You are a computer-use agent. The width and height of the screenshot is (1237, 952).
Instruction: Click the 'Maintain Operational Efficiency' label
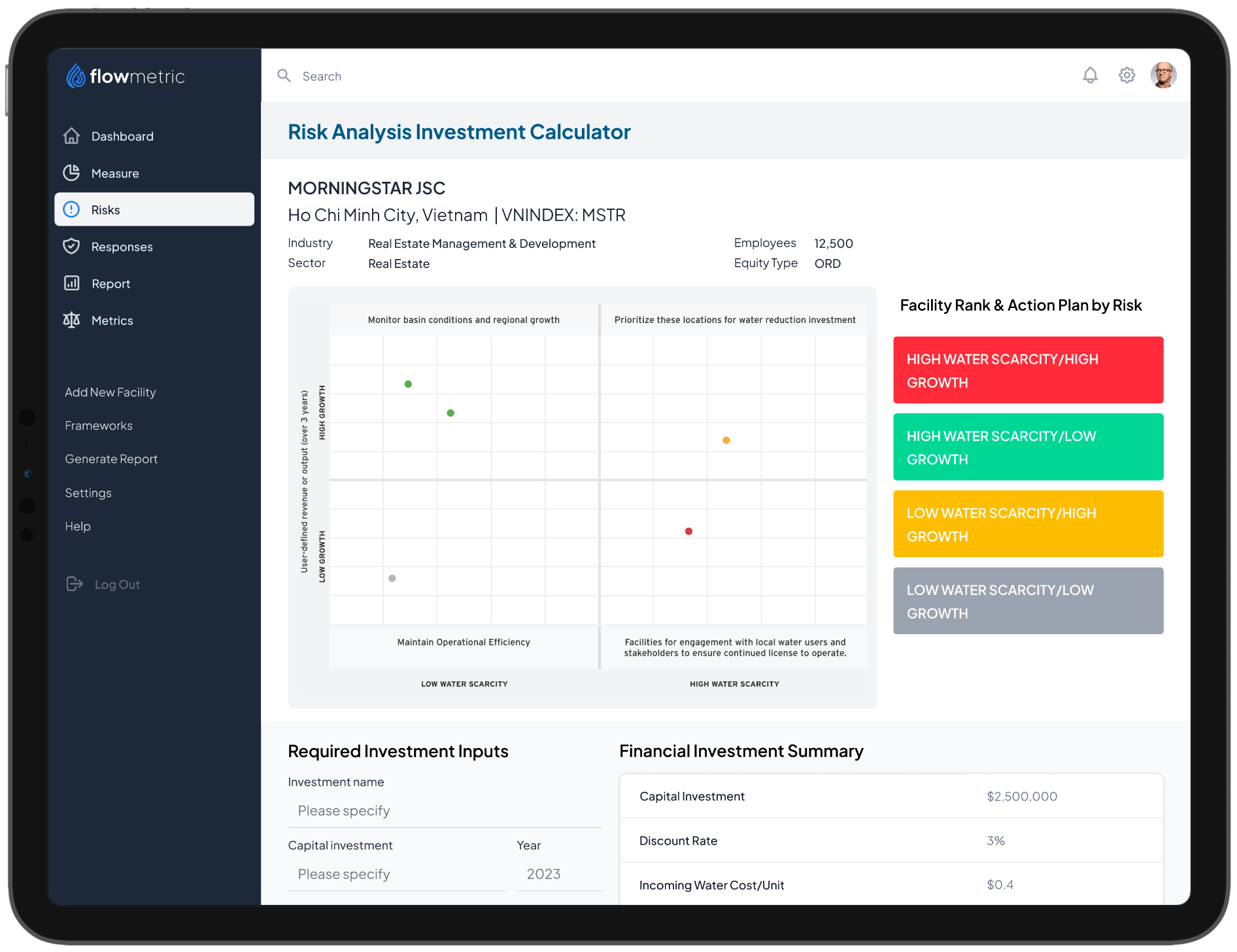pyautogui.click(x=464, y=642)
